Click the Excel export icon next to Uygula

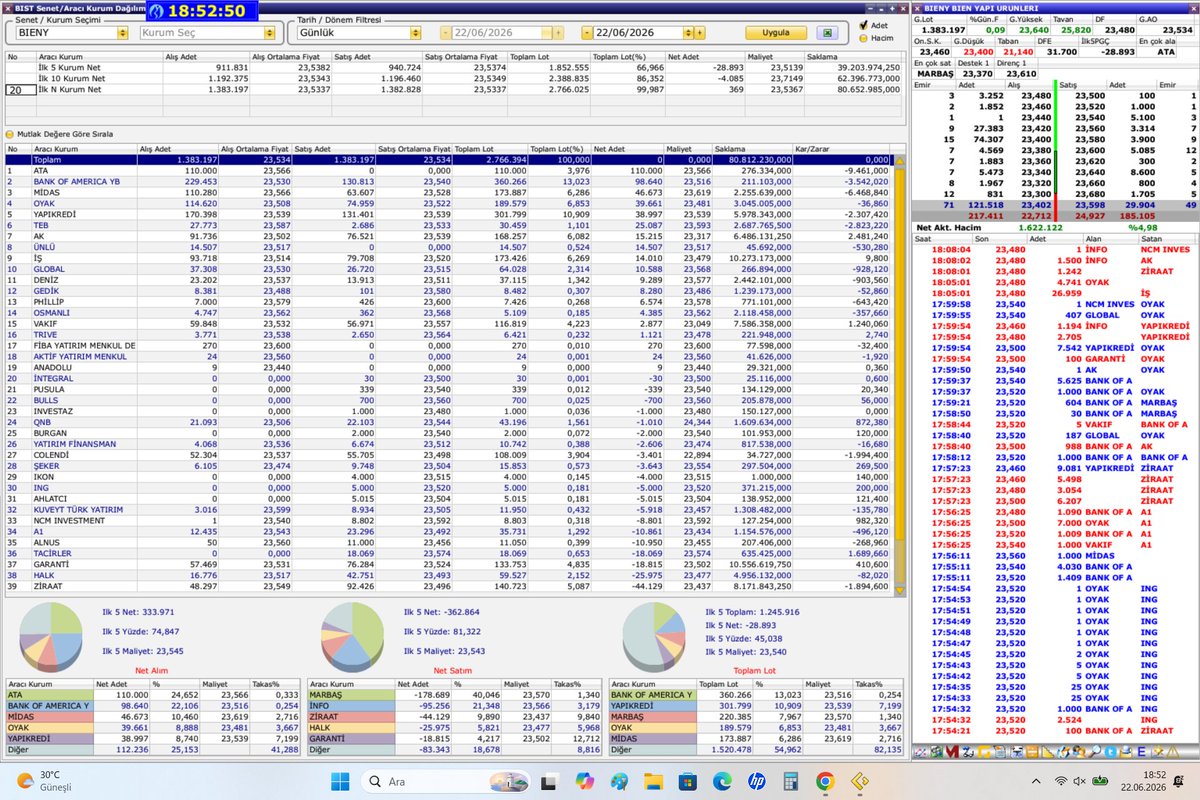click(x=825, y=33)
